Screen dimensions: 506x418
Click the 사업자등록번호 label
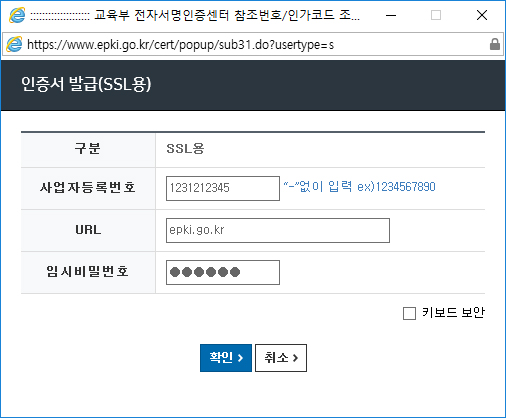pyautogui.click(x=88, y=187)
